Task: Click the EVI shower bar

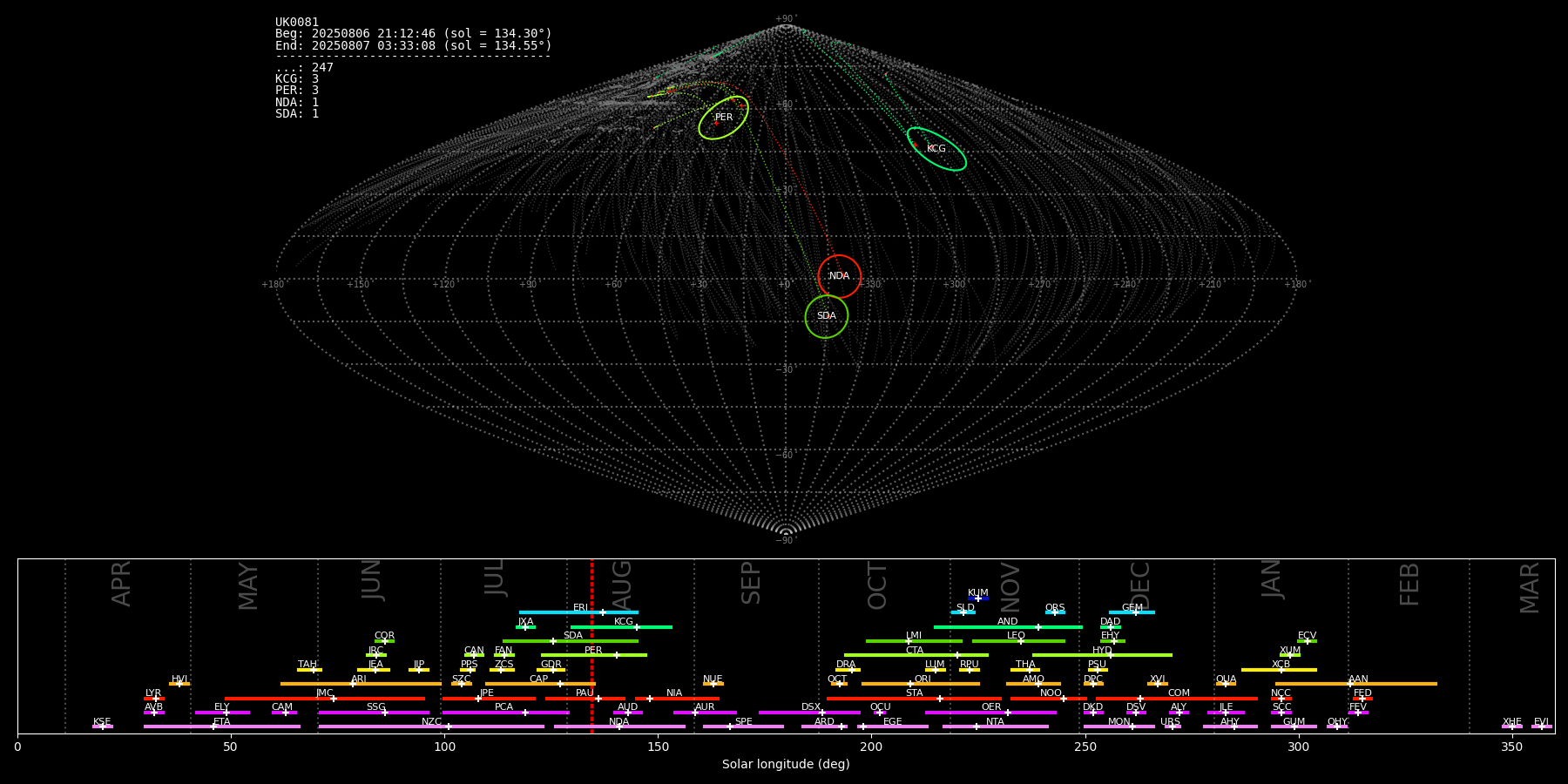Action: pos(1542,727)
